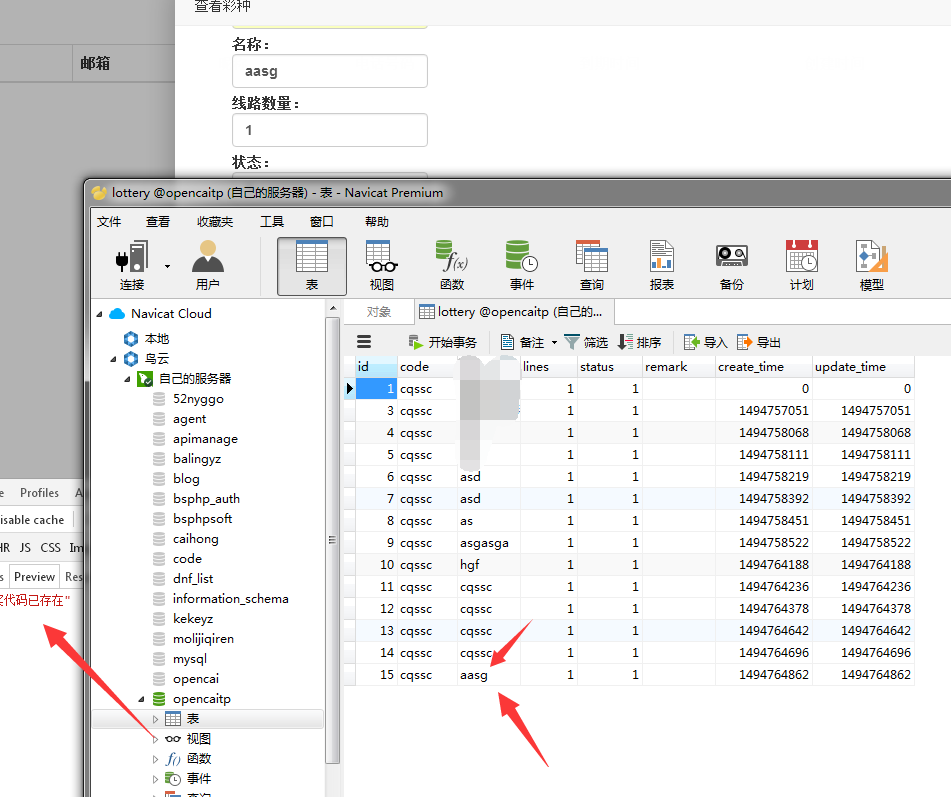This screenshot has height=797, width=951.
Task: Expand the 视图 views tree node
Action: pyautogui.click(x=155, y=739)
